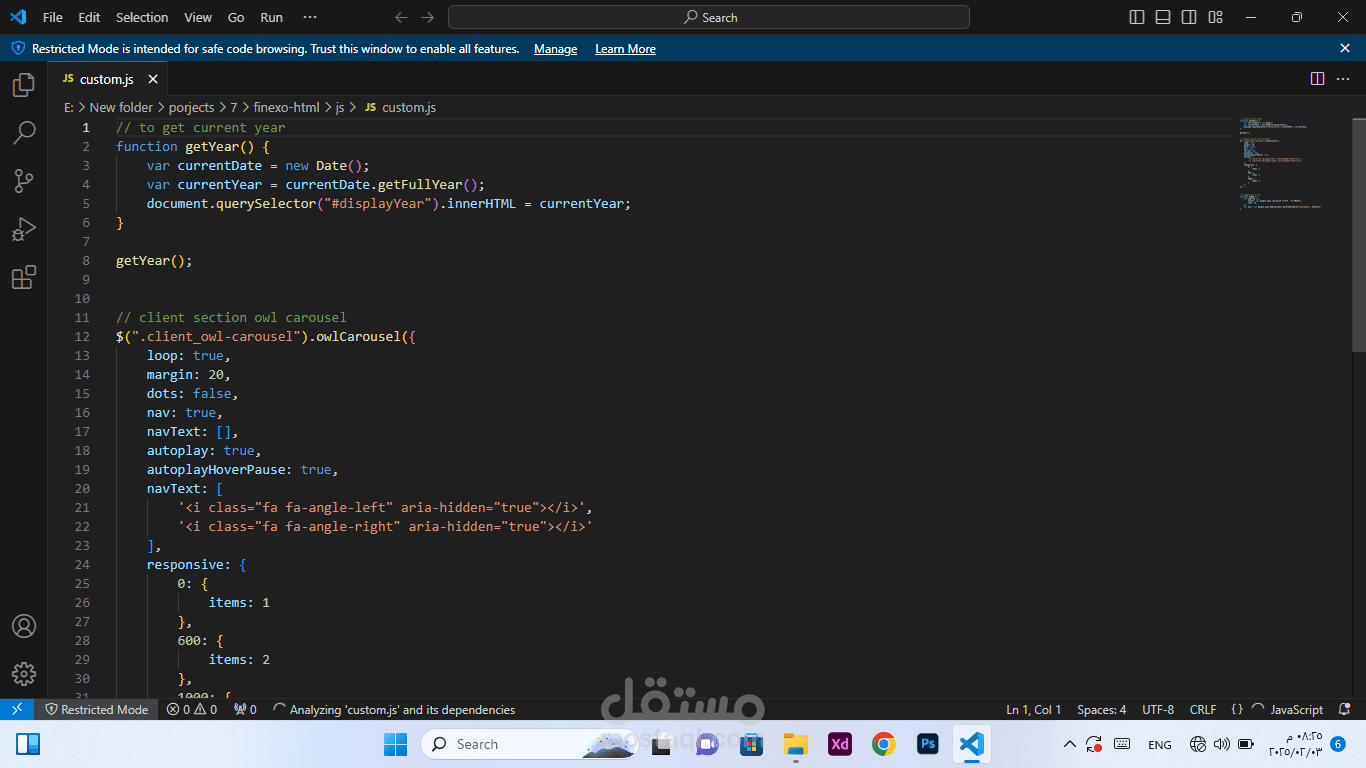This screenshot has height=768, width=1366.
Task: Expand the title bar overflow menu (...)
Action: point(310,17)
